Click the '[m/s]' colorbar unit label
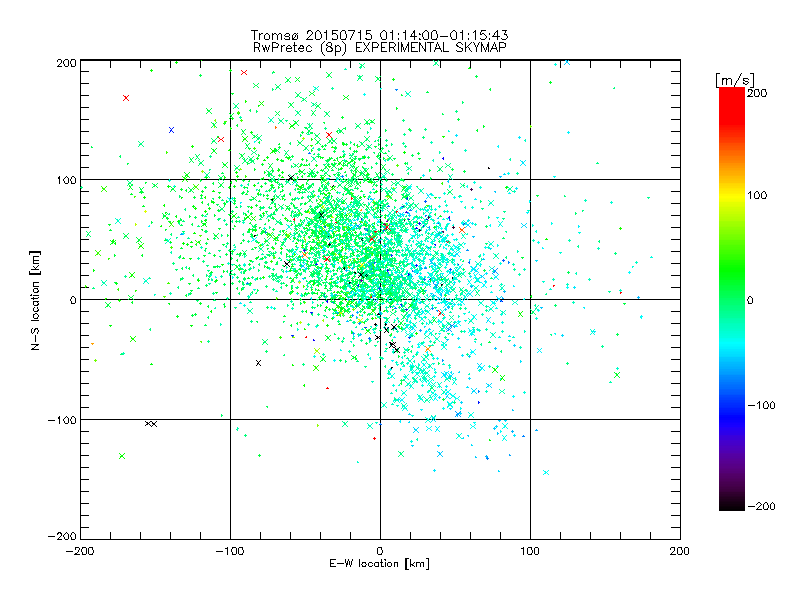This screenshot has height=600, width=800. [x=734, y=80]
